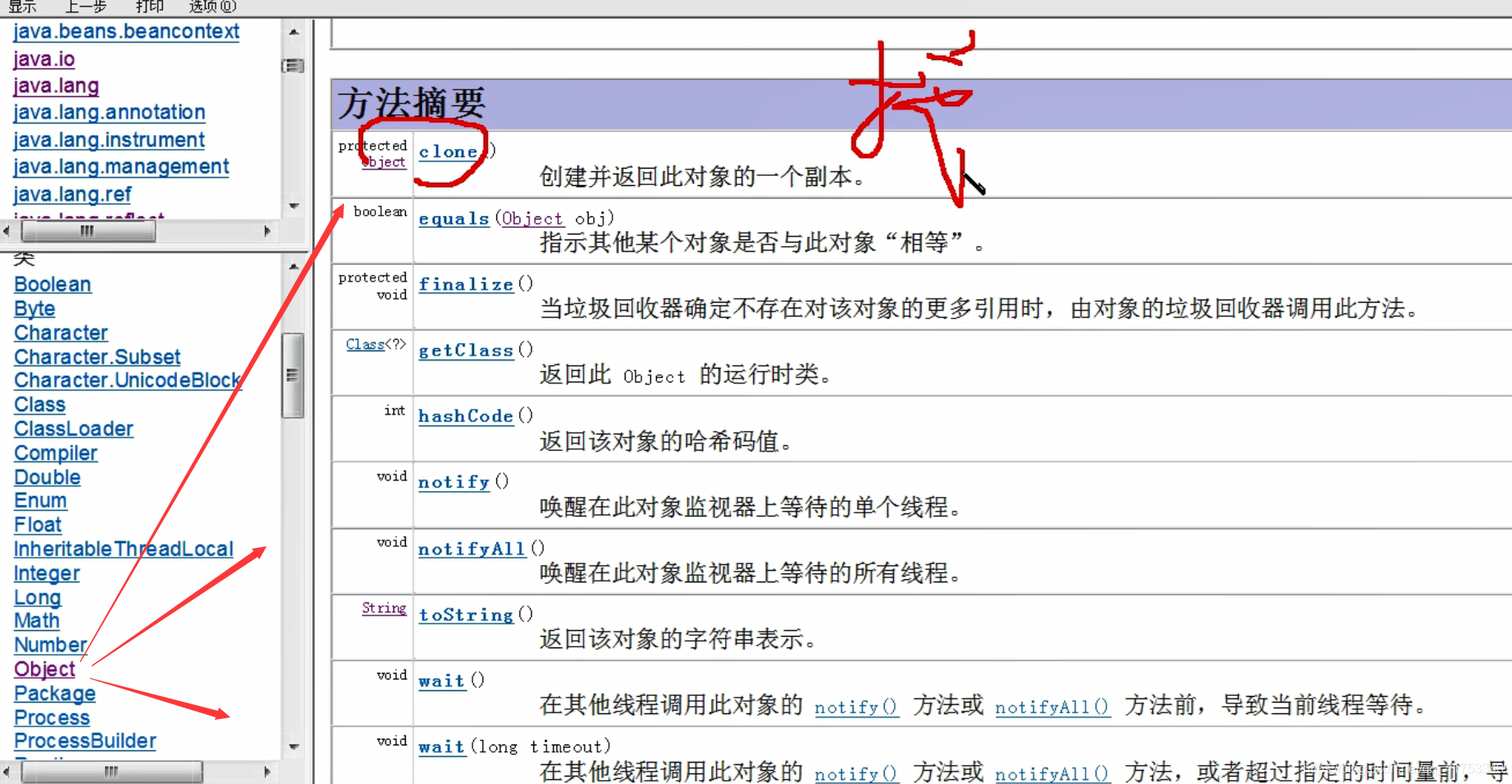Open the java.lang.management package
This screenshot has width=1512, height=784.
[121, 167]
